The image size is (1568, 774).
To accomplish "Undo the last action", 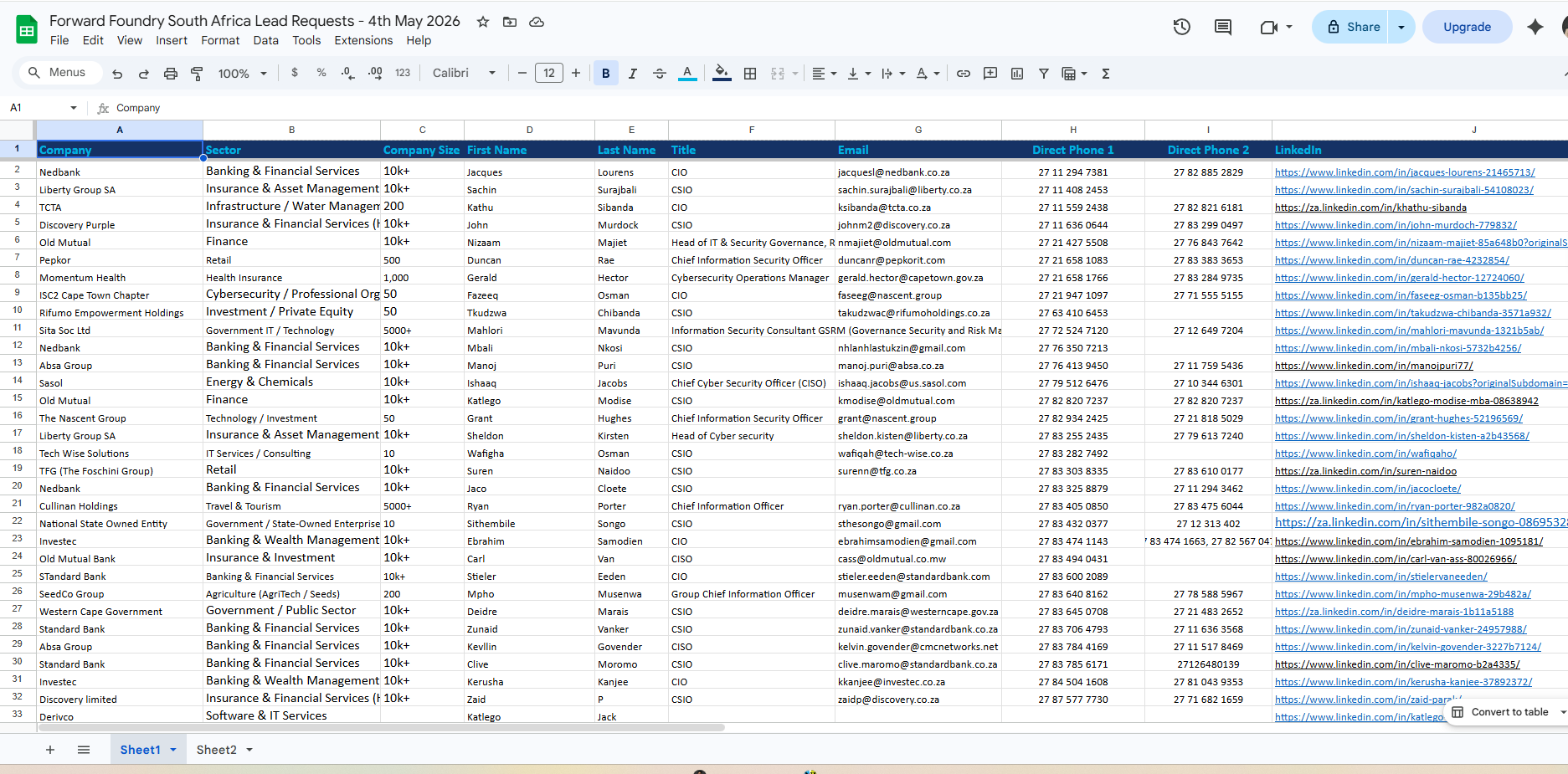I will [117, 74].
